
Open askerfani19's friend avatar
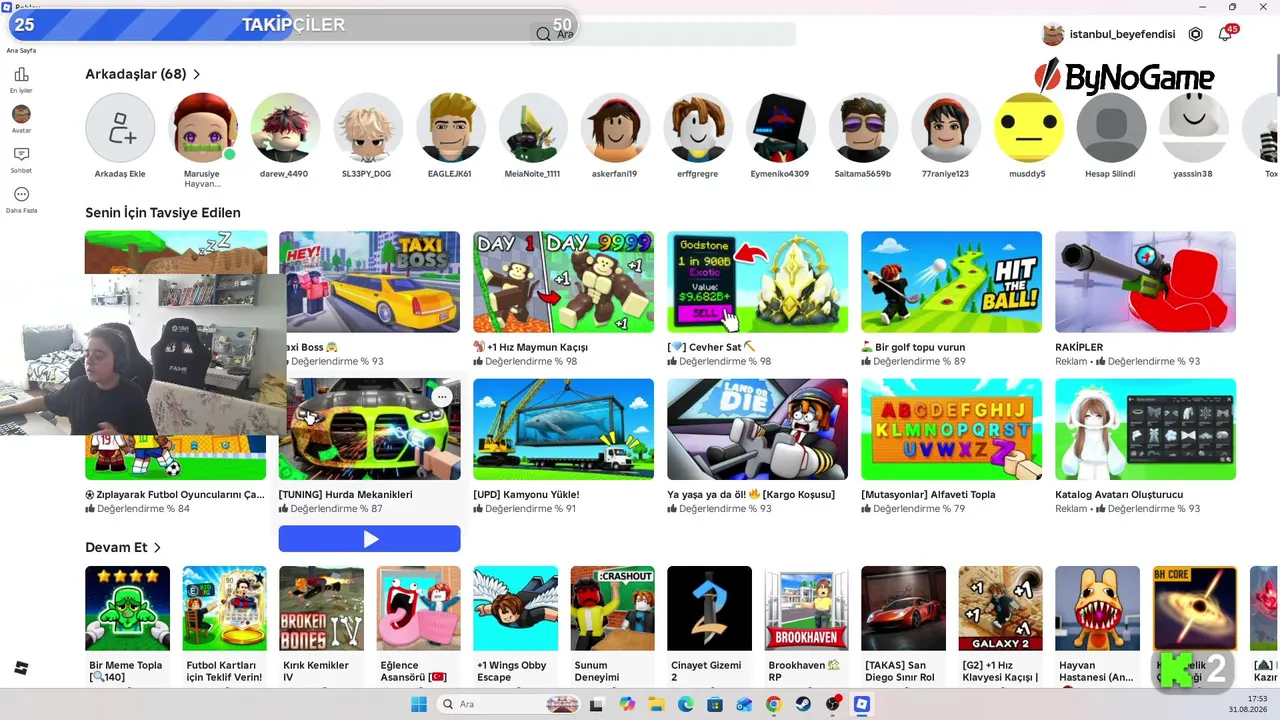pos(616,128)
